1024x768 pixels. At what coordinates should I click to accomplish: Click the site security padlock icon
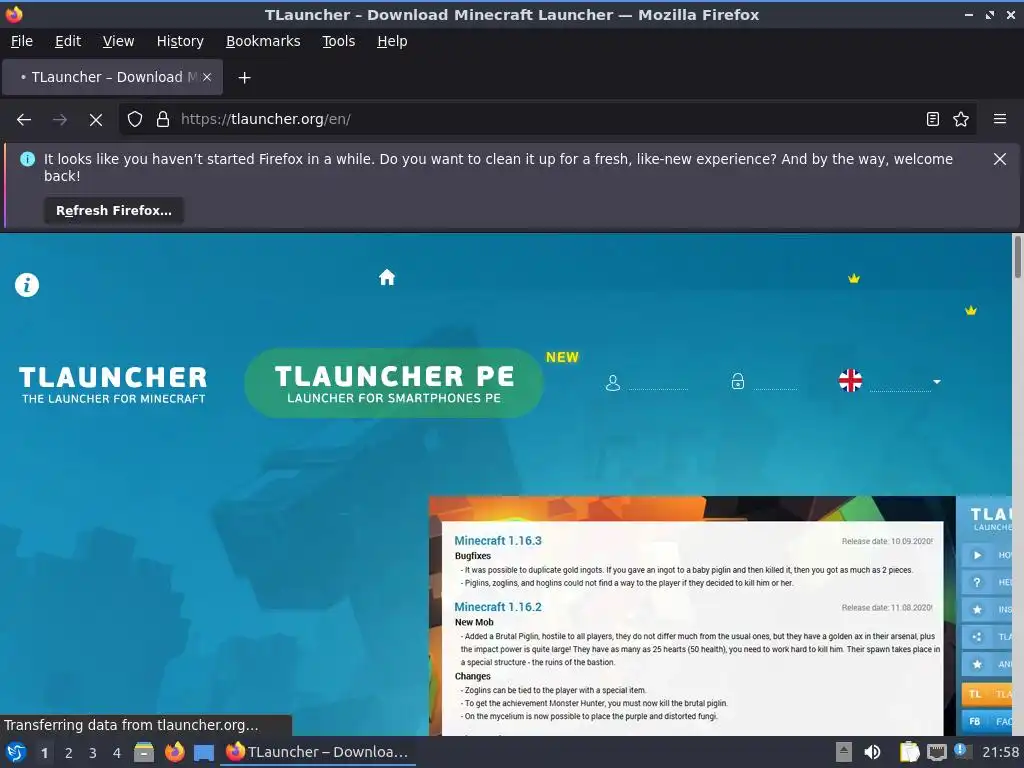pyautogui.click(x=163, y=120)
